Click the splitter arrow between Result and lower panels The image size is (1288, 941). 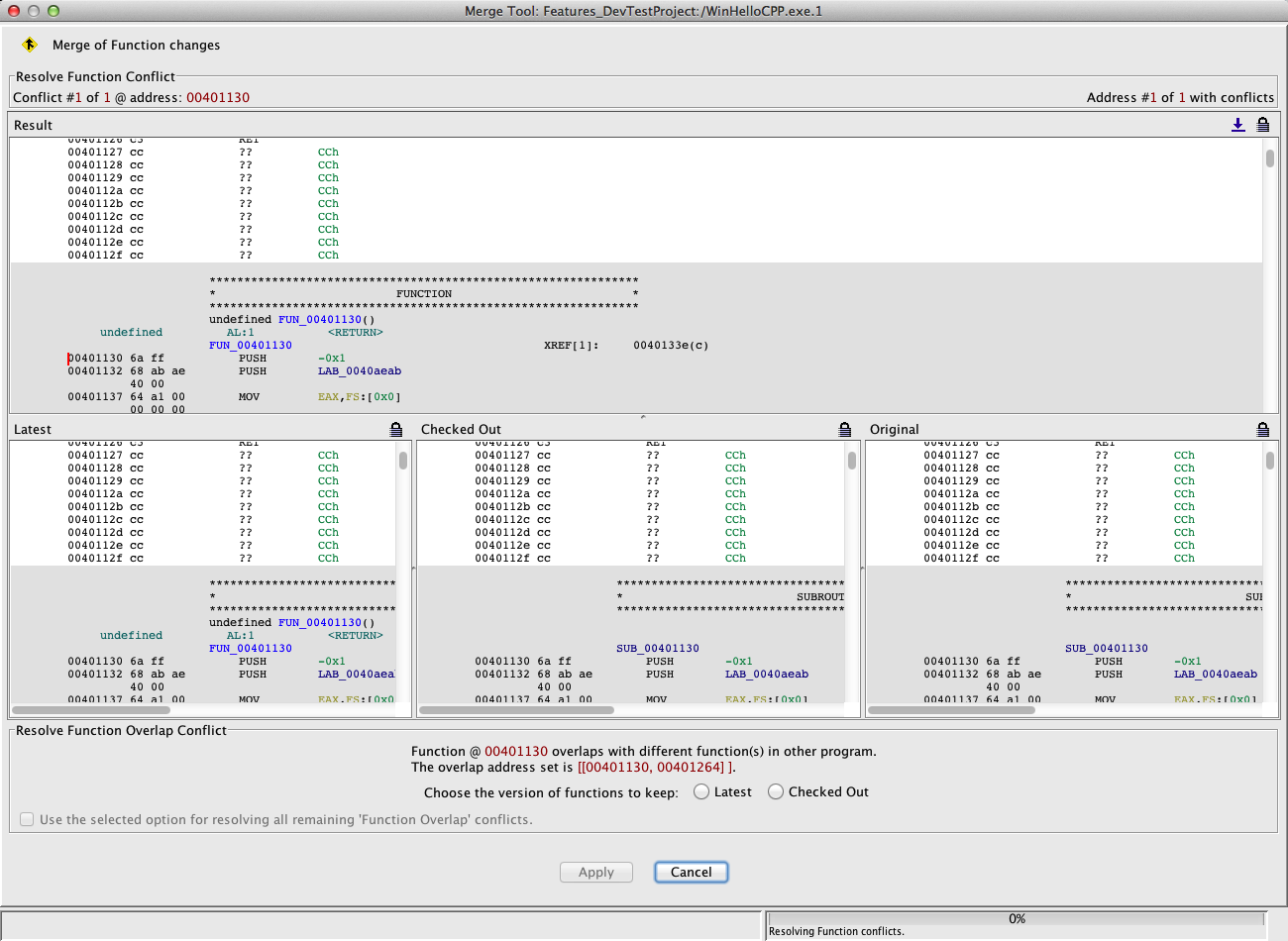(x=643, y=417)
